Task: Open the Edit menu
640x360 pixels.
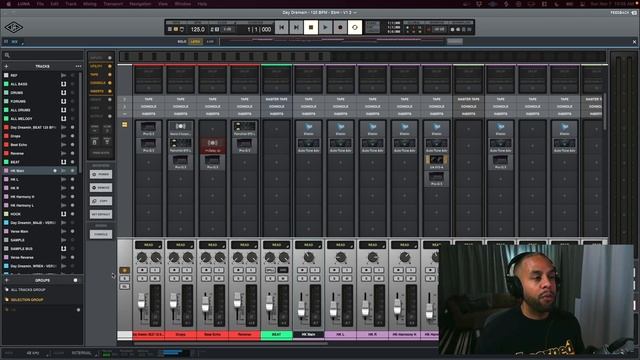Action: [54, 4]
